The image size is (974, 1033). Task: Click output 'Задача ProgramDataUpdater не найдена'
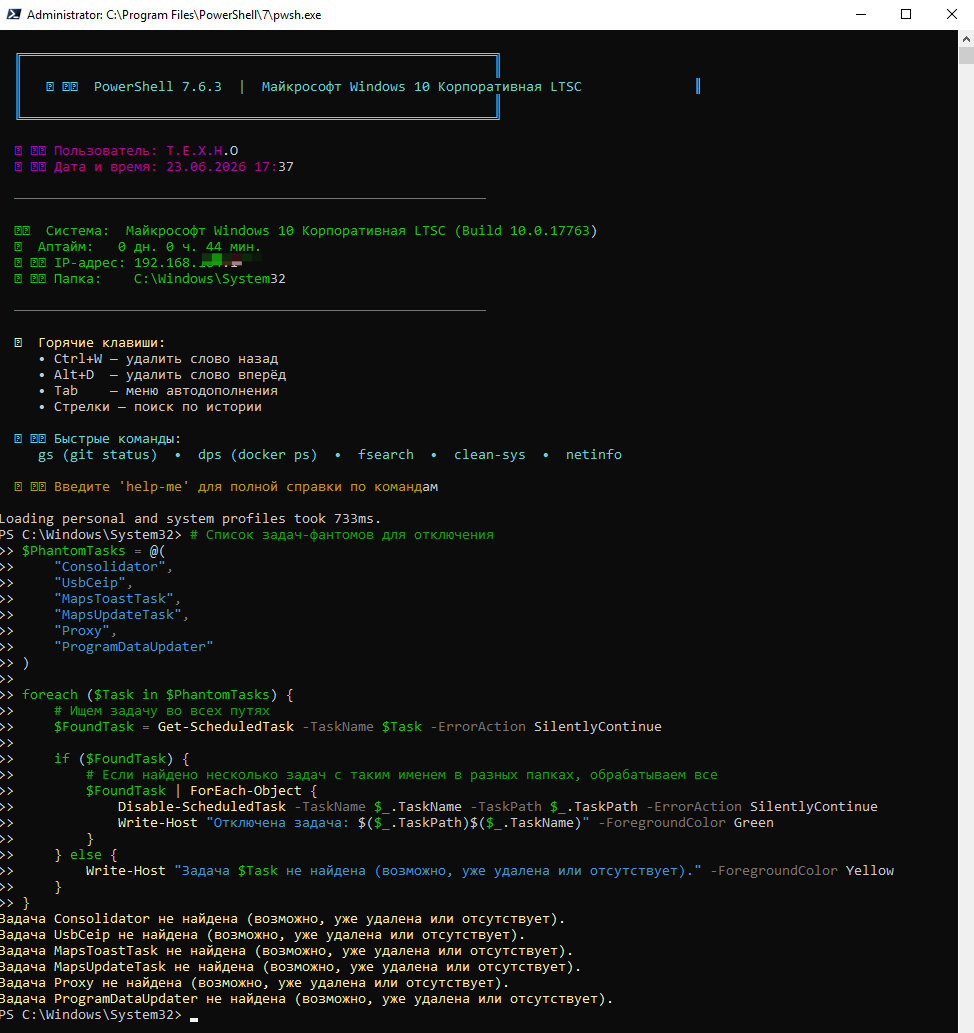pos(143,999)
